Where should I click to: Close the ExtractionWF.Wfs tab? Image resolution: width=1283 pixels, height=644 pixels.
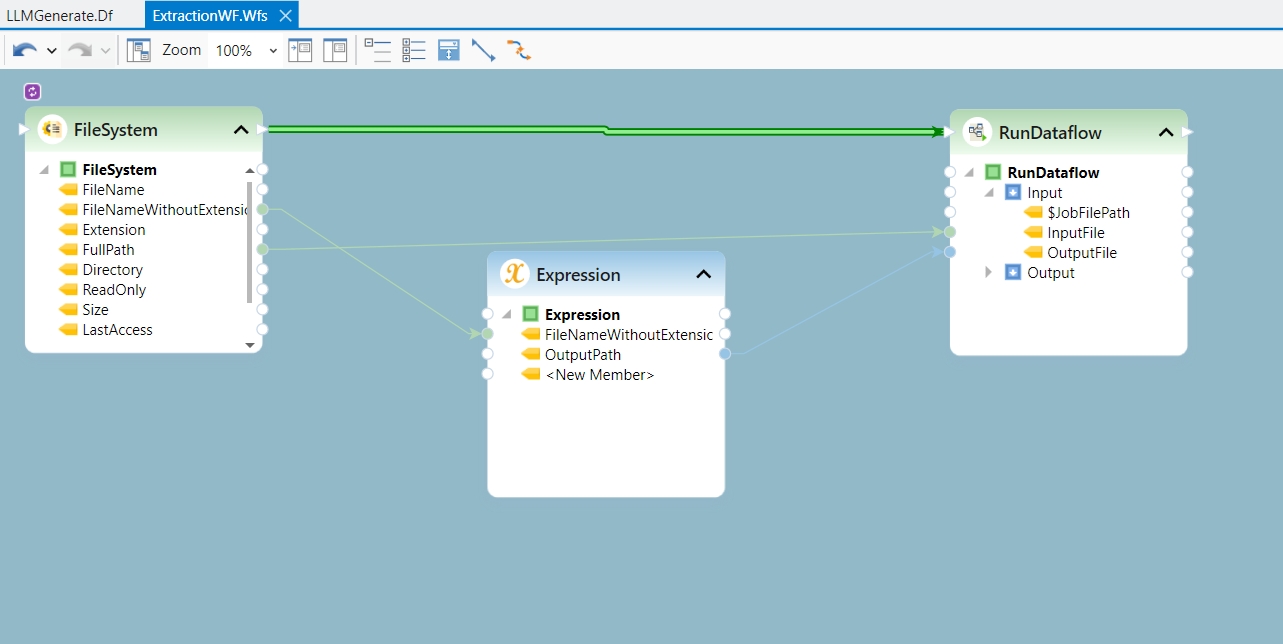coord(285,15)
